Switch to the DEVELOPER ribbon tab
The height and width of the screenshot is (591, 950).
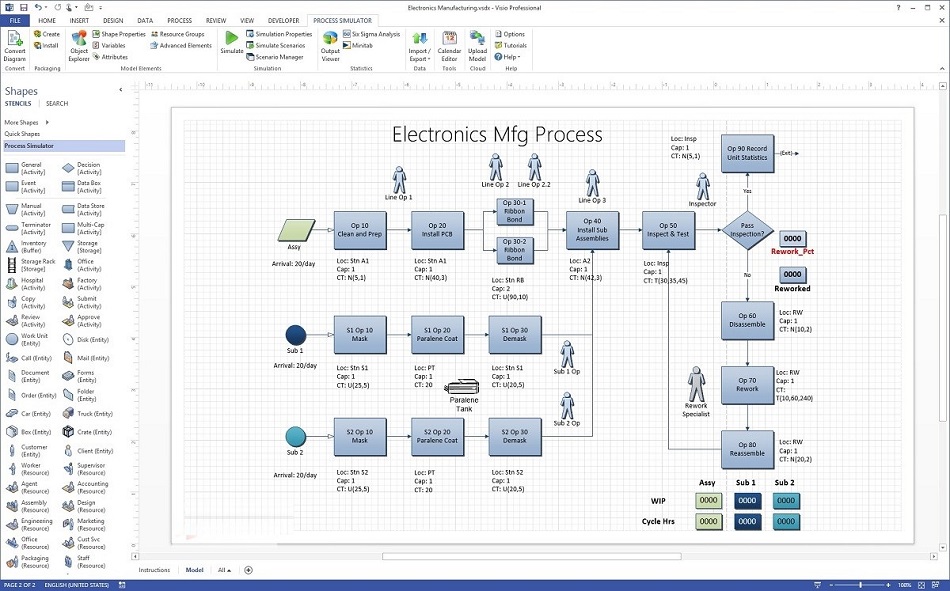coord(284,21)
